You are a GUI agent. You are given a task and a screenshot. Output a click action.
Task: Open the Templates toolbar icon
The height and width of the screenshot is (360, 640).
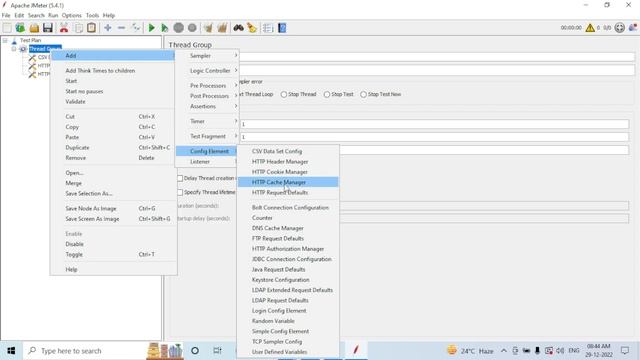pyautogui.click(x=20, y=28)
